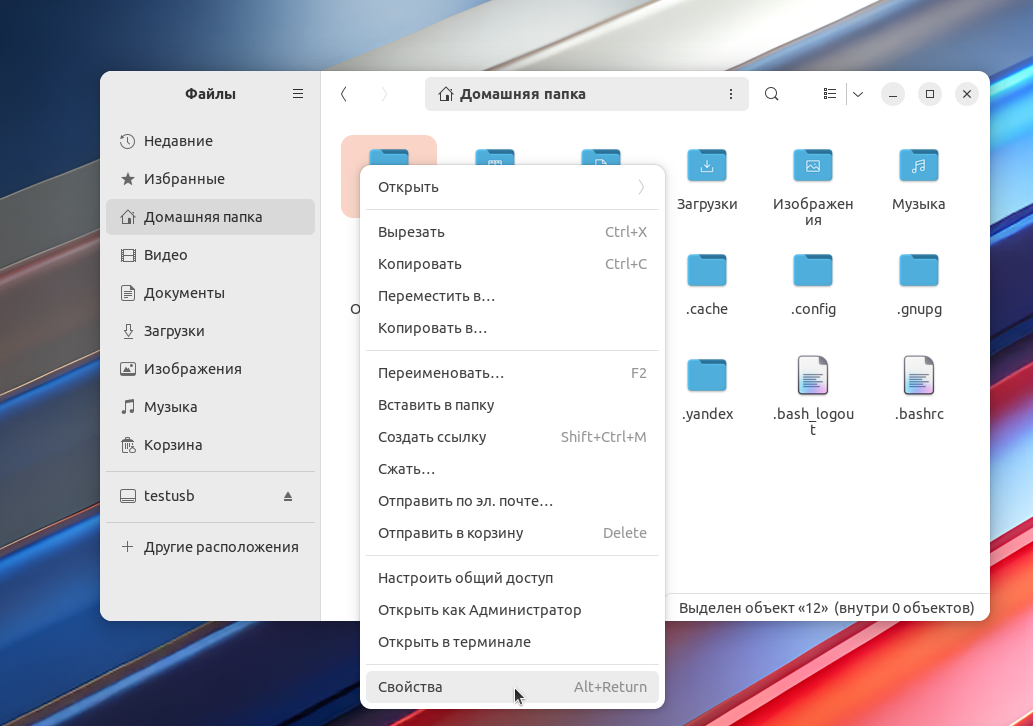Open the Загрузки folder icon
The width and height of the screenshot is (1033, 726).
coord(707,166)
